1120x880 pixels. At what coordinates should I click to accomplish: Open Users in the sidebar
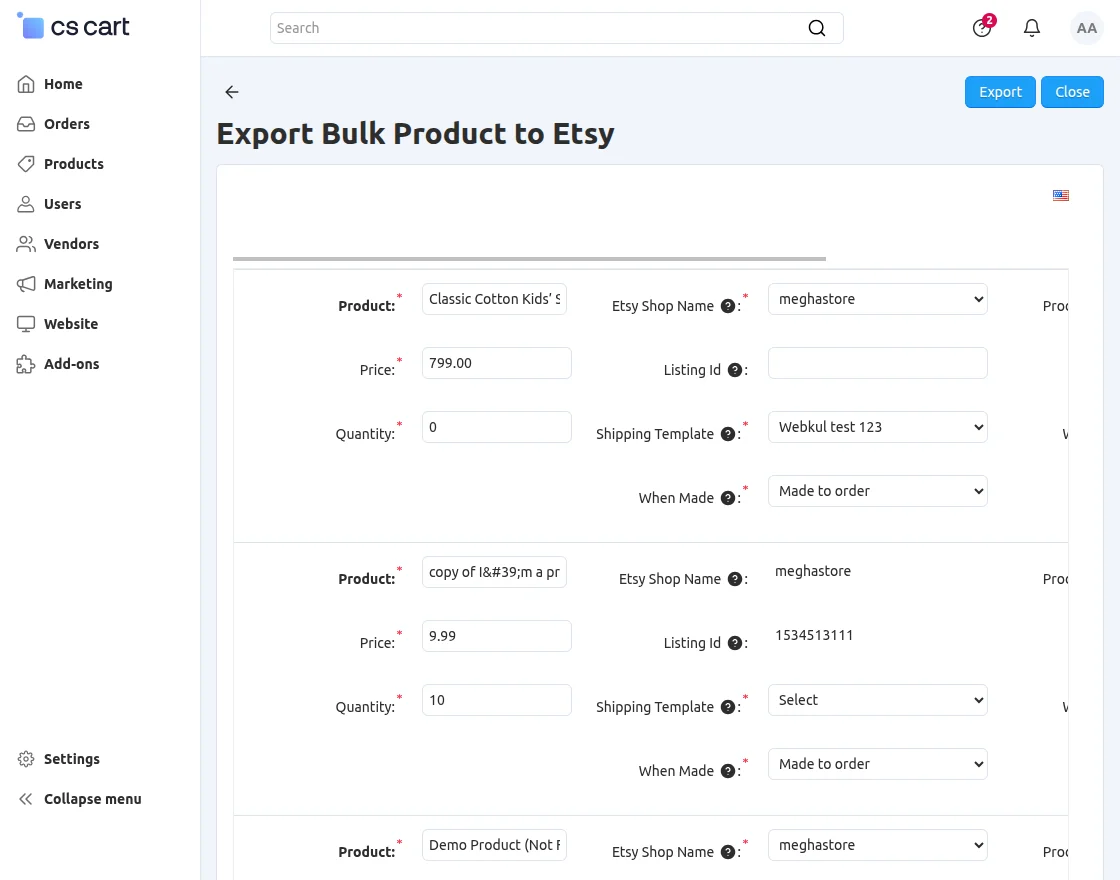62,204
